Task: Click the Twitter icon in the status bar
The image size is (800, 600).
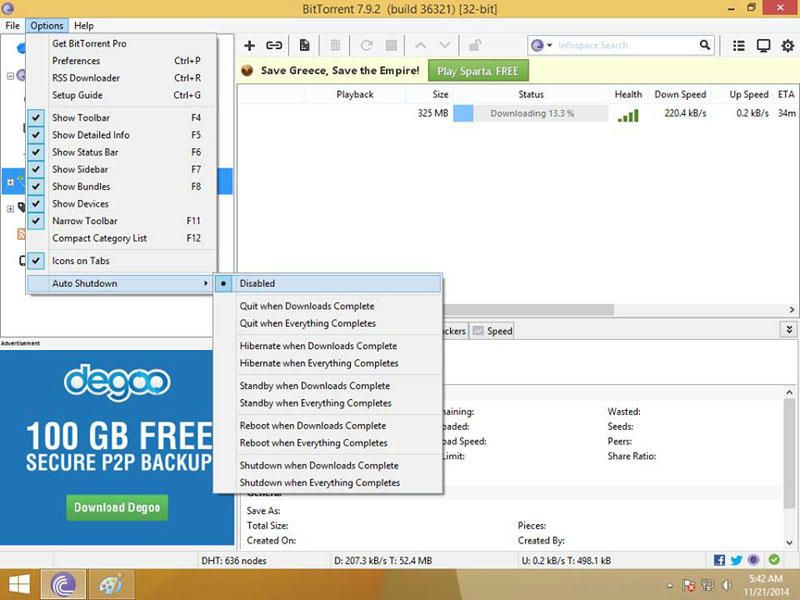Action: click(x=736, y=560)
